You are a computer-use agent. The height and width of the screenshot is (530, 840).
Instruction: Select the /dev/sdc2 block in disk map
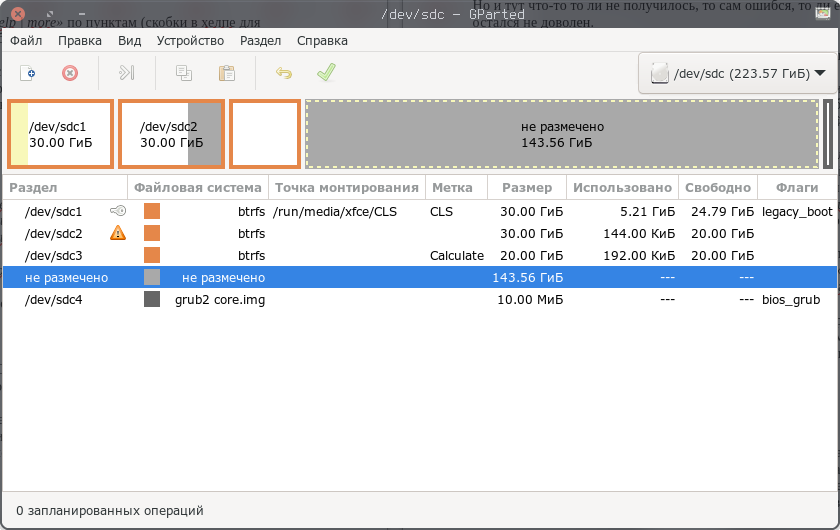pyautogui.click(x=171, y=134)
